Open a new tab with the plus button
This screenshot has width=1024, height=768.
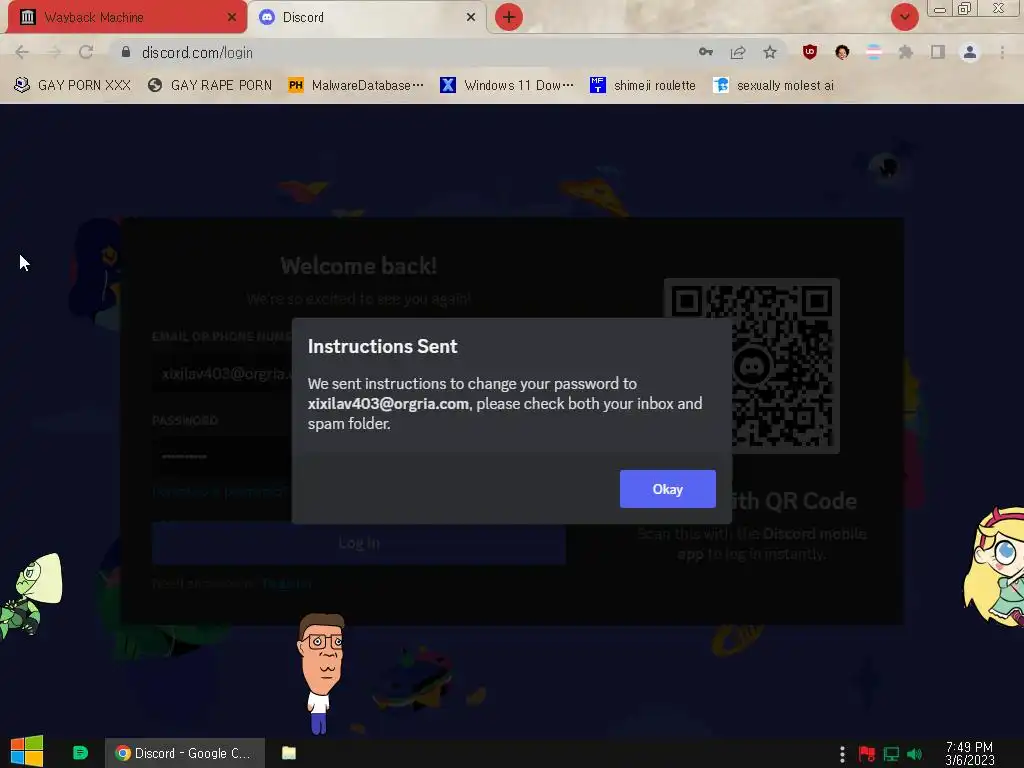click(509, 17)
